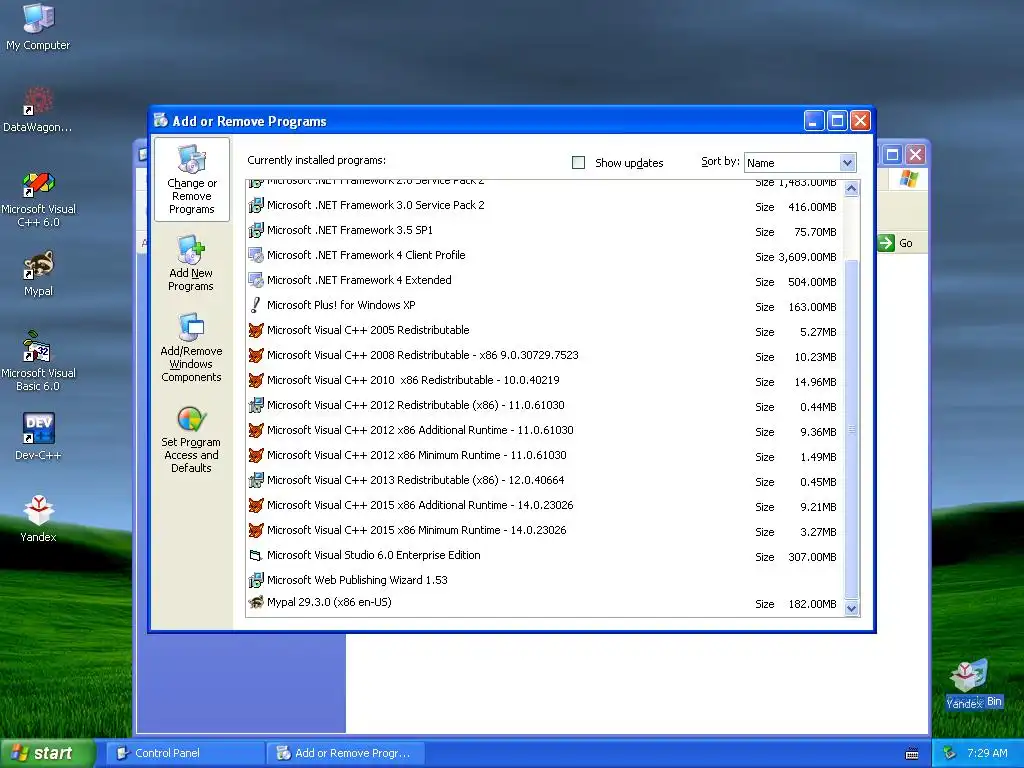Select the DataWagon desktop shortcut
1024x768 pixels.
[x=38, y=110]
